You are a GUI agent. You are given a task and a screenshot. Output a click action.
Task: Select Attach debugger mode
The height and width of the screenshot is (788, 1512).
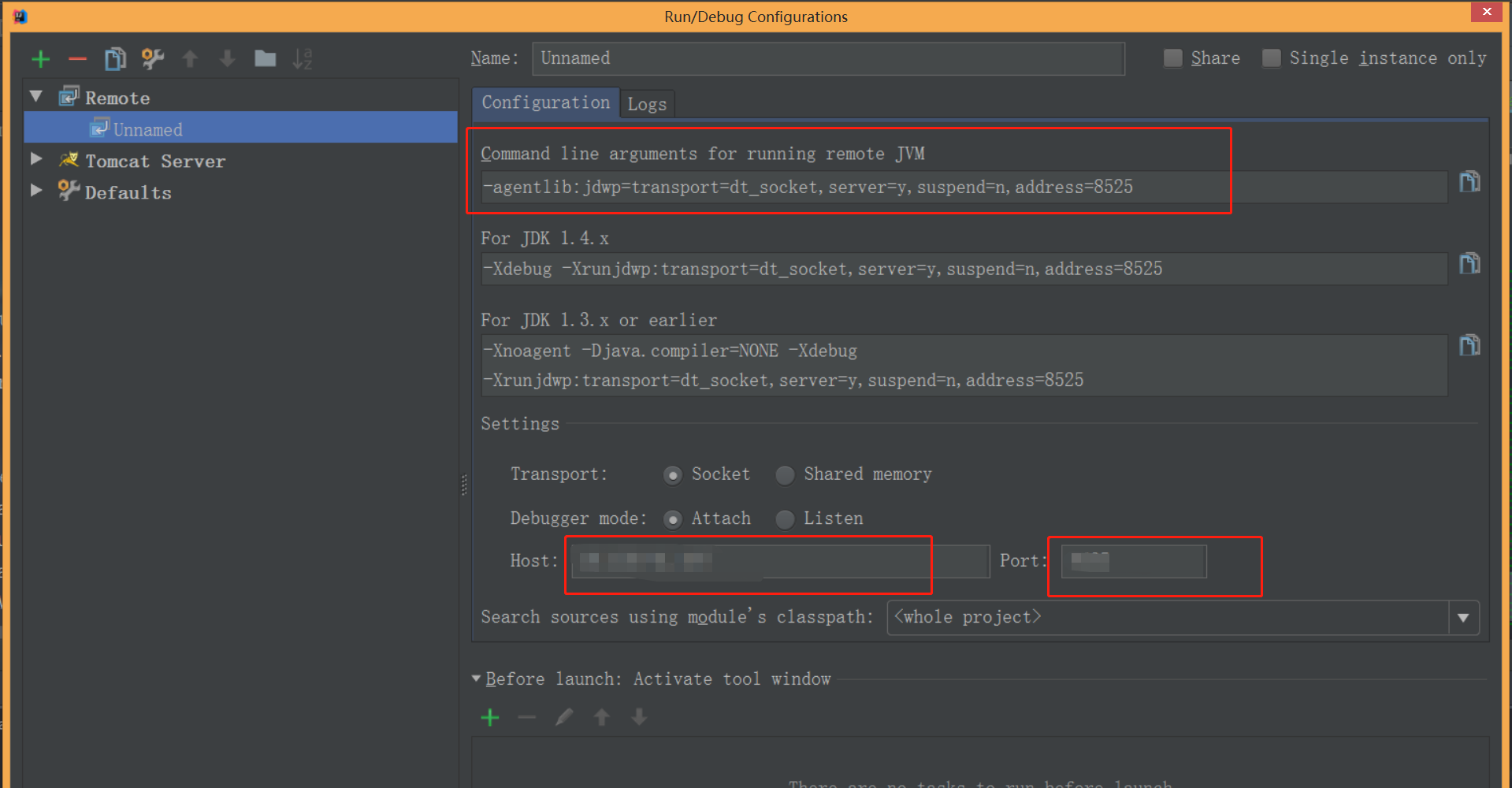673,519
